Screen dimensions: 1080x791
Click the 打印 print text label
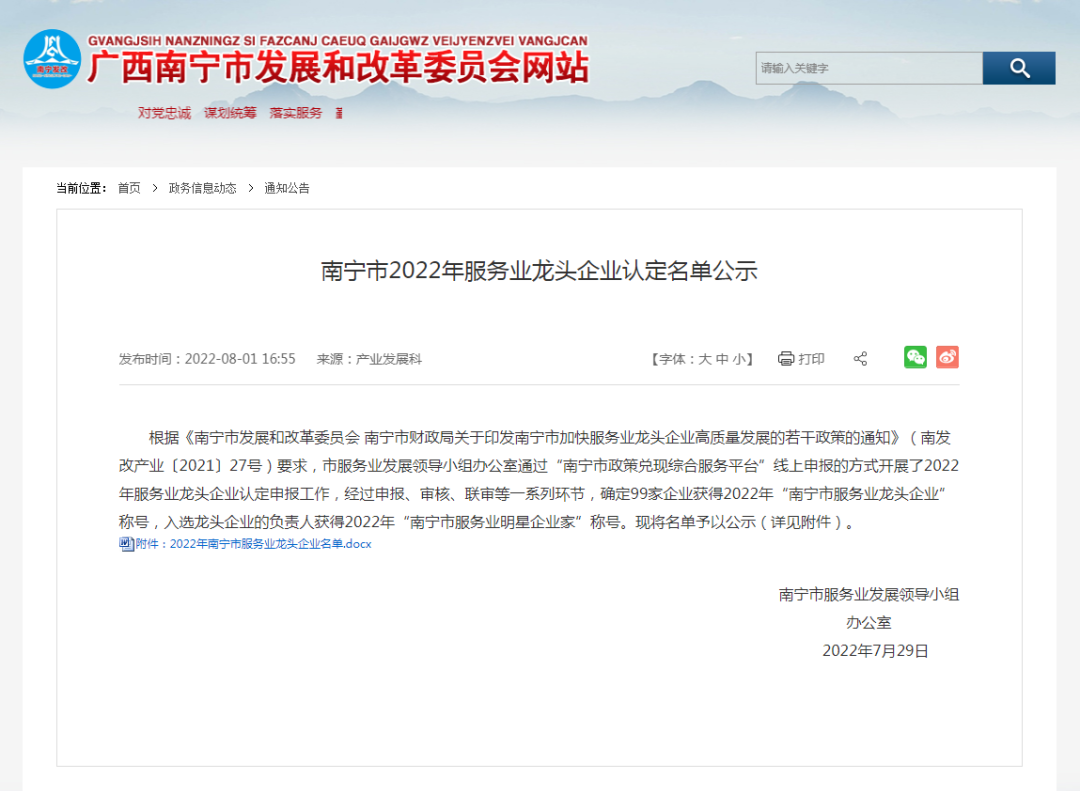[811, 359]
